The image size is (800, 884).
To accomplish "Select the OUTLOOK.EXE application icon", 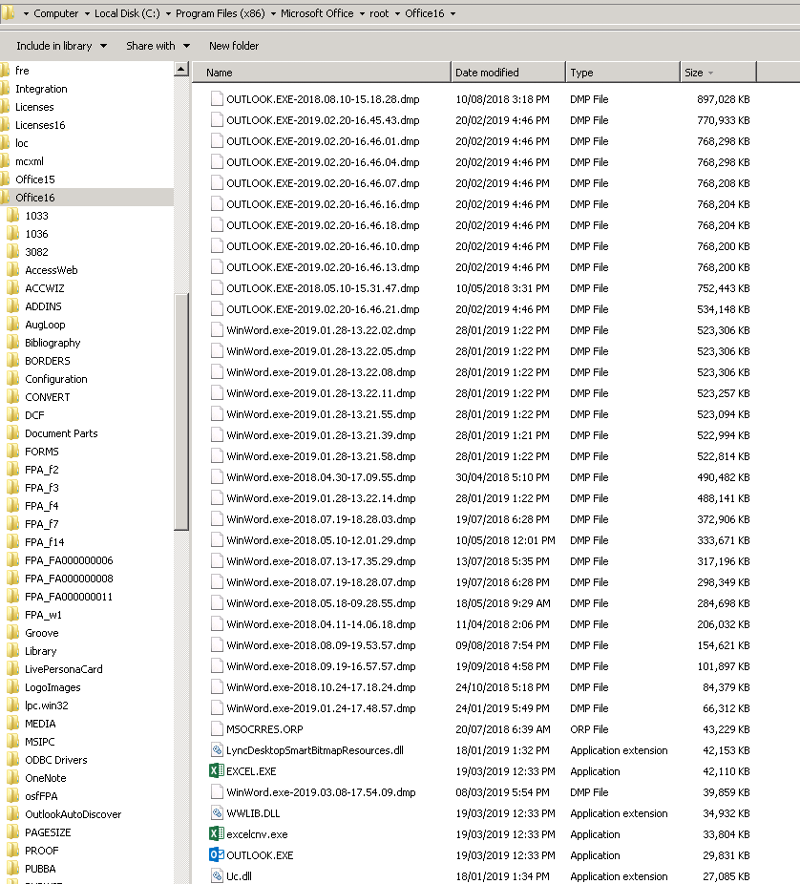I will [x=218, y=855].
